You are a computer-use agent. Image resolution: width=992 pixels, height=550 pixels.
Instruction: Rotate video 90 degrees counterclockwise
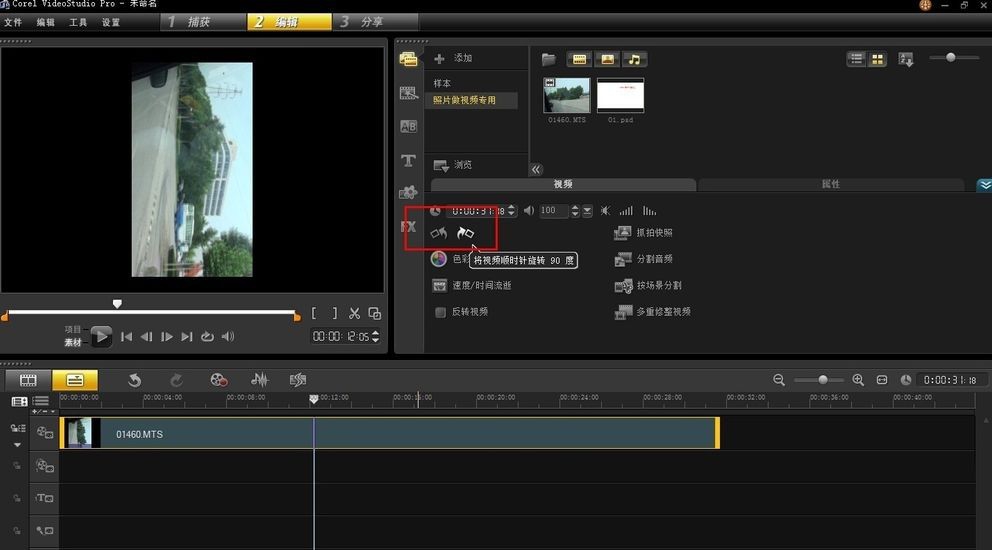click(438, 233)
